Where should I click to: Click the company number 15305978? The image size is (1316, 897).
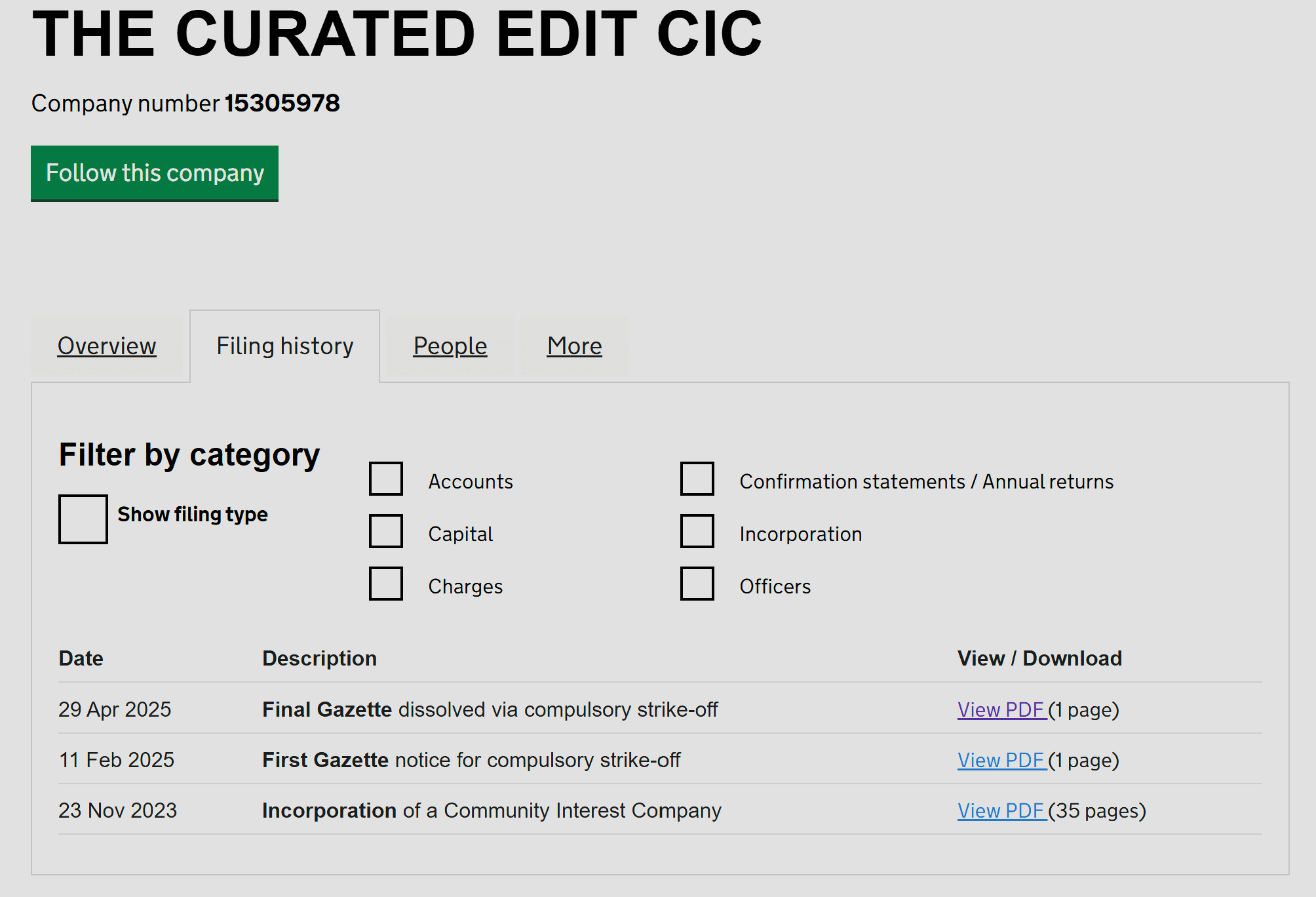(x=282, y=103)
